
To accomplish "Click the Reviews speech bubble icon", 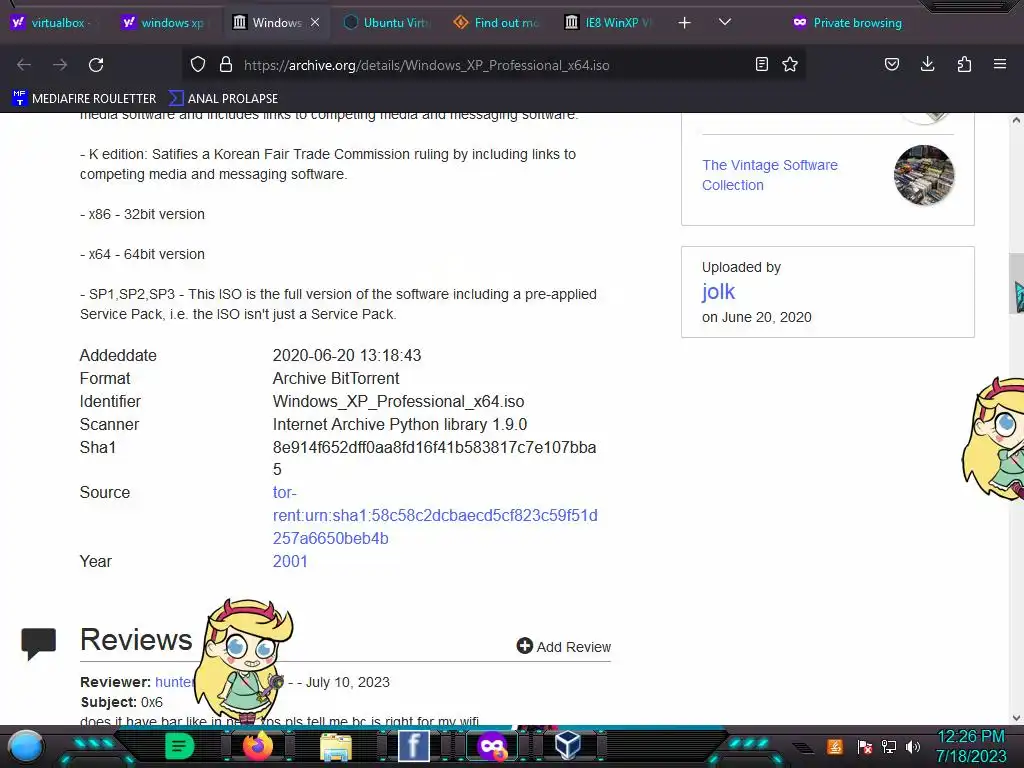I will tap(39, 643).
